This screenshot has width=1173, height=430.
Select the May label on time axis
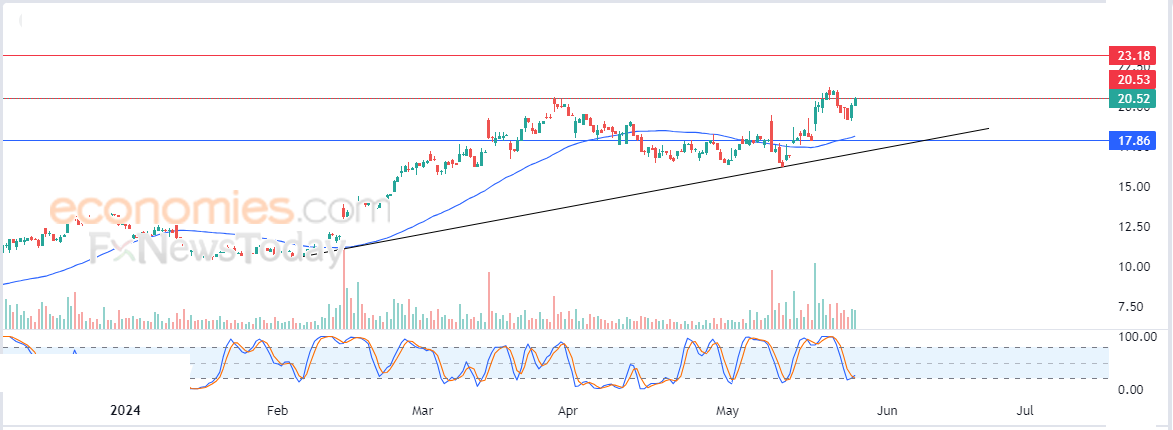[x=728, y=411]
